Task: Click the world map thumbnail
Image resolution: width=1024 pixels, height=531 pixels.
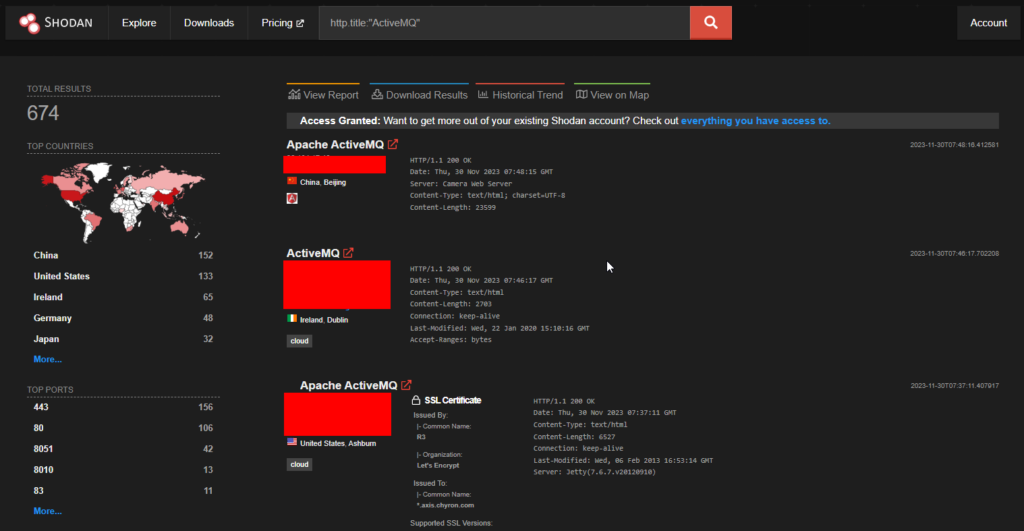Action: [x=123, y=202]
